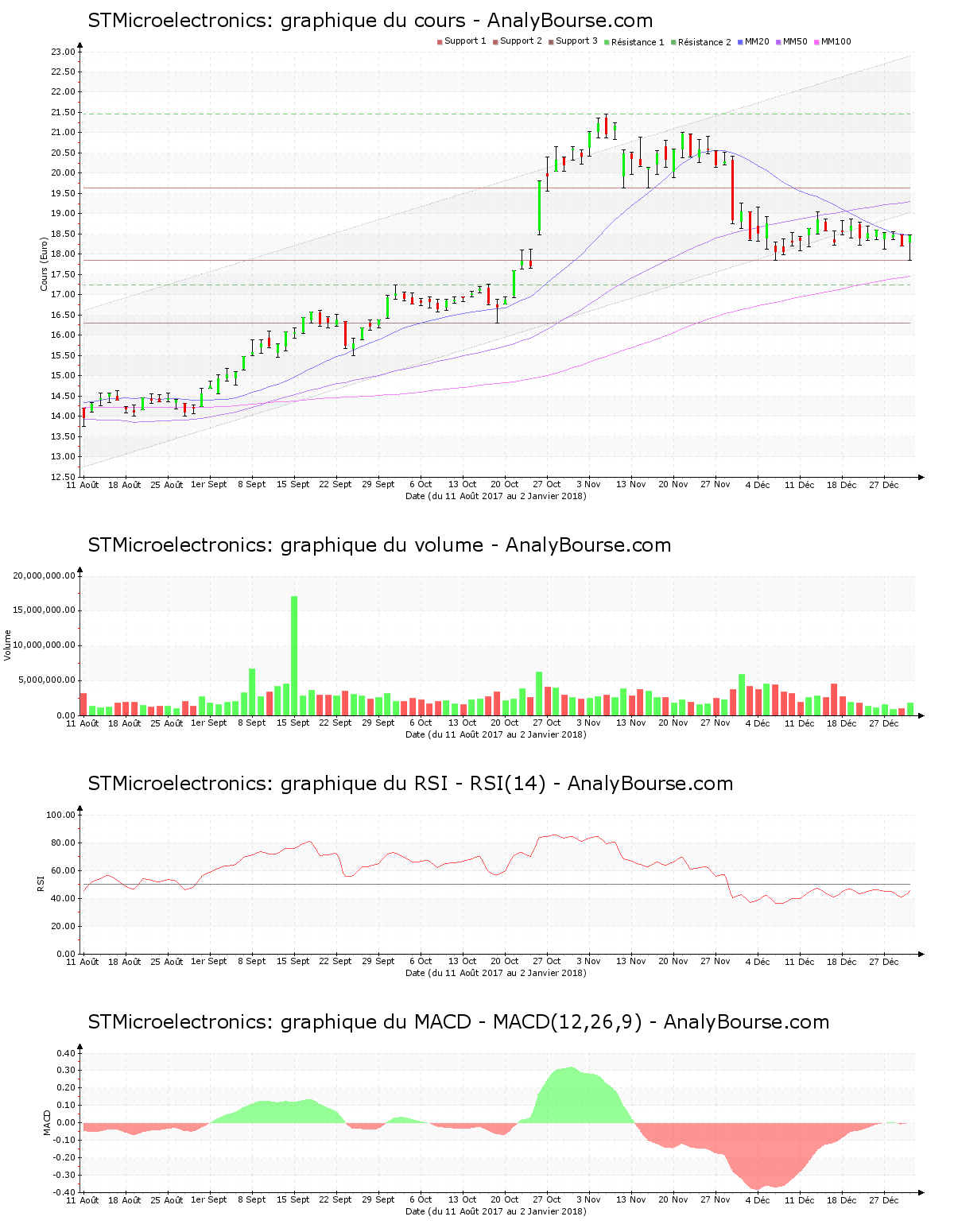Click the MACD axis title label
954x1232 pixels.
tap(48, 1122)
